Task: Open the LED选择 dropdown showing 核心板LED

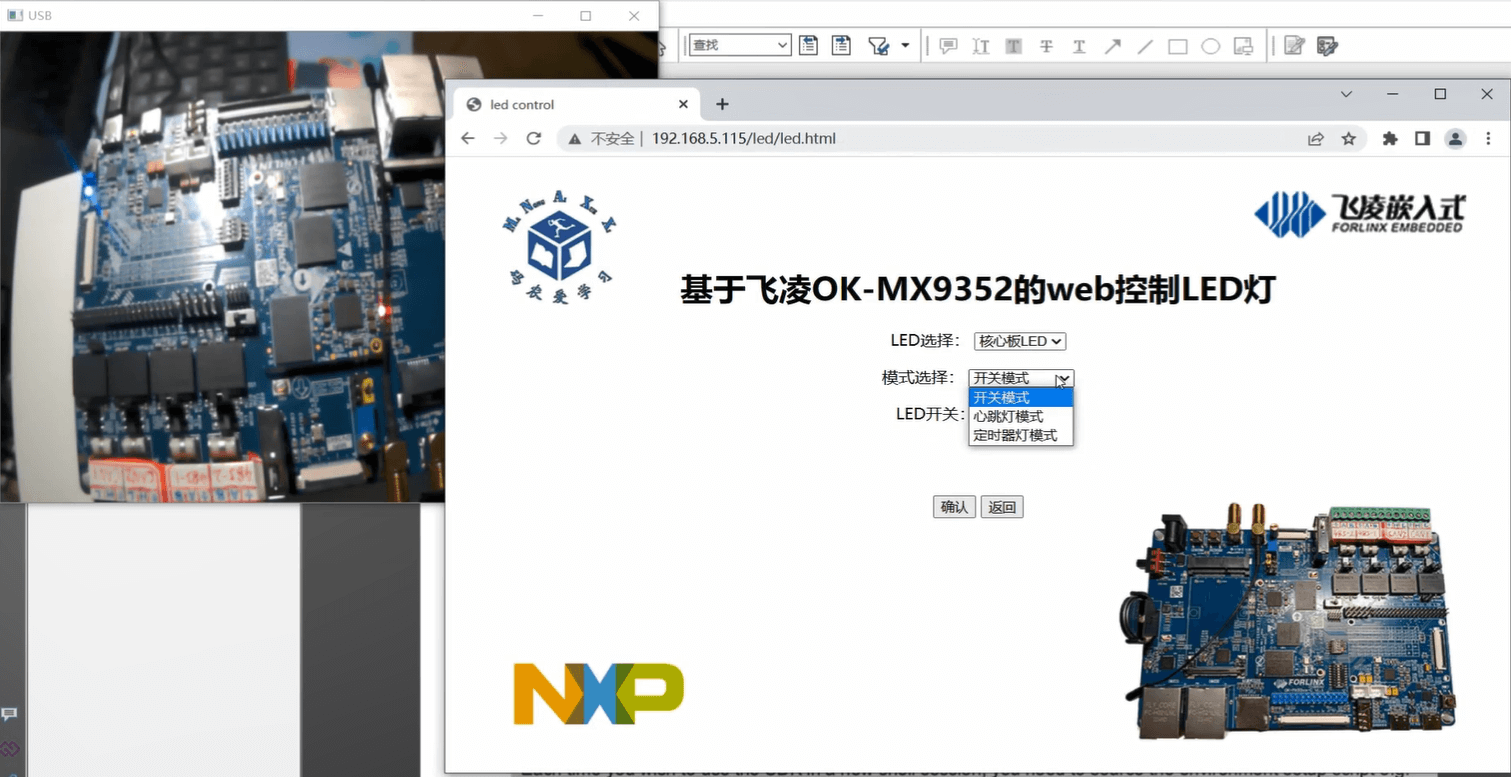Action: pos(1020,341)
